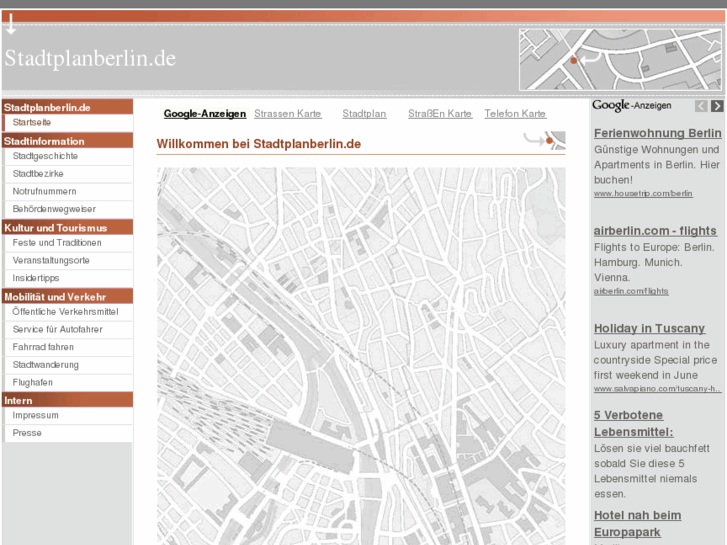727x545 pixels.
Task: Visit www.housetrip.com/berlin URL
Action: click(643, 193)
